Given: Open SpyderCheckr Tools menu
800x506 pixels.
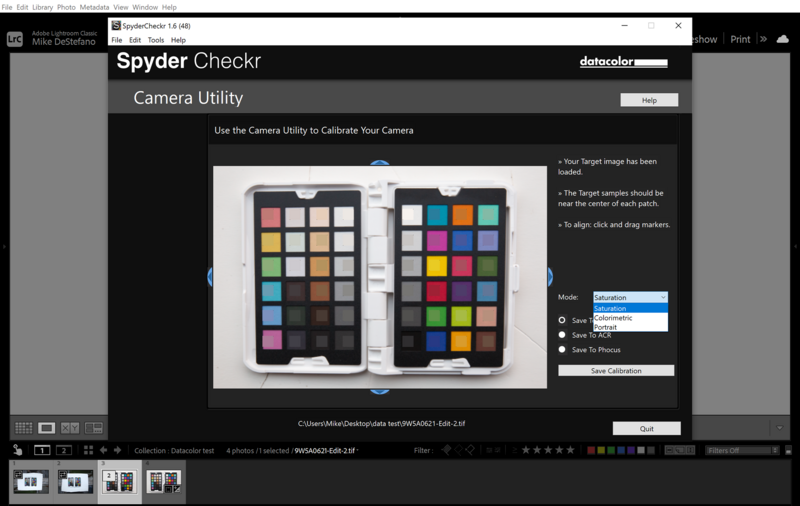Looking at the screenshot, I should pyautogui.click(x=156, y=40).
